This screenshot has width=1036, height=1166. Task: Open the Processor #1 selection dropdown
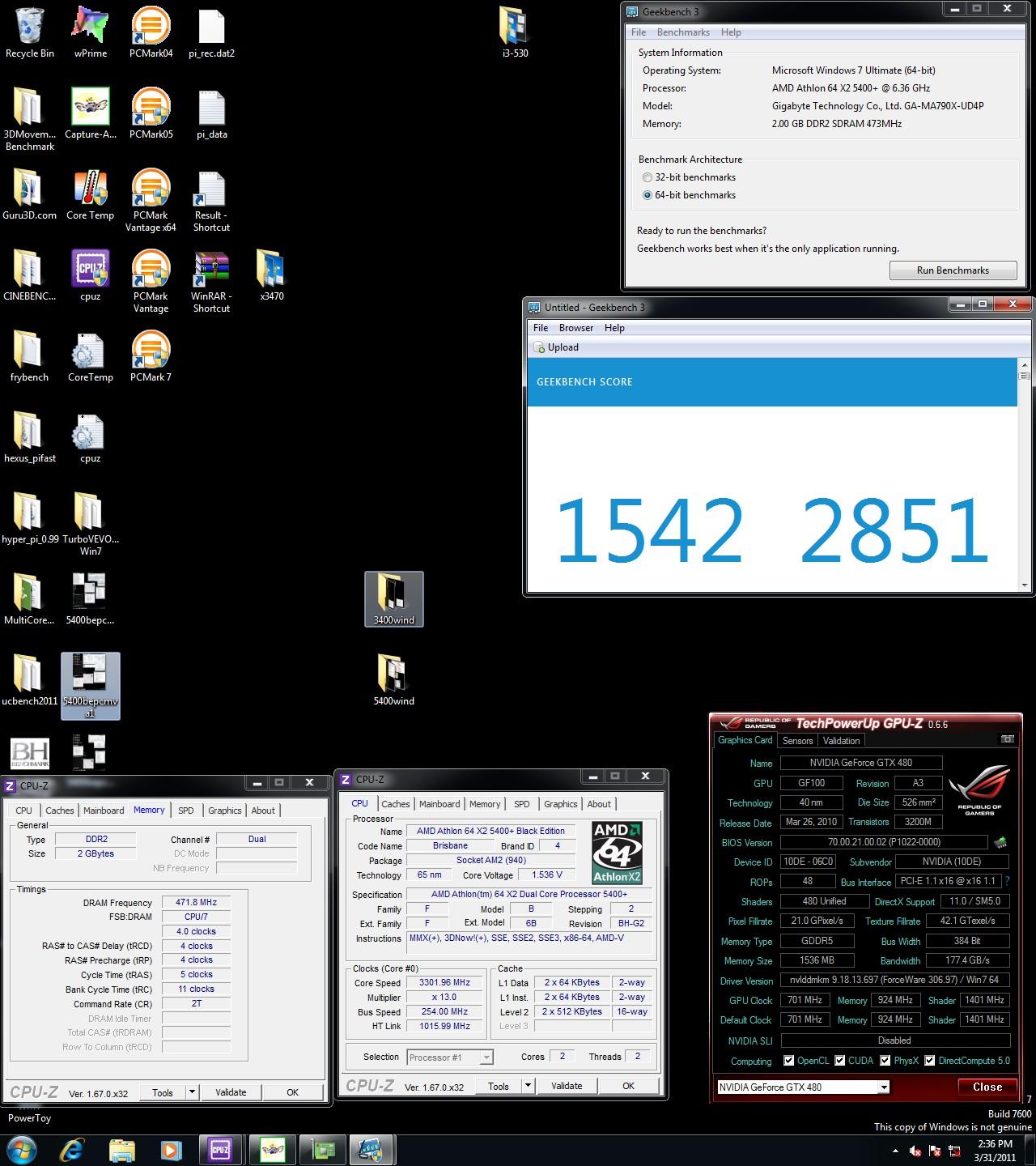tap(450, 1057)
